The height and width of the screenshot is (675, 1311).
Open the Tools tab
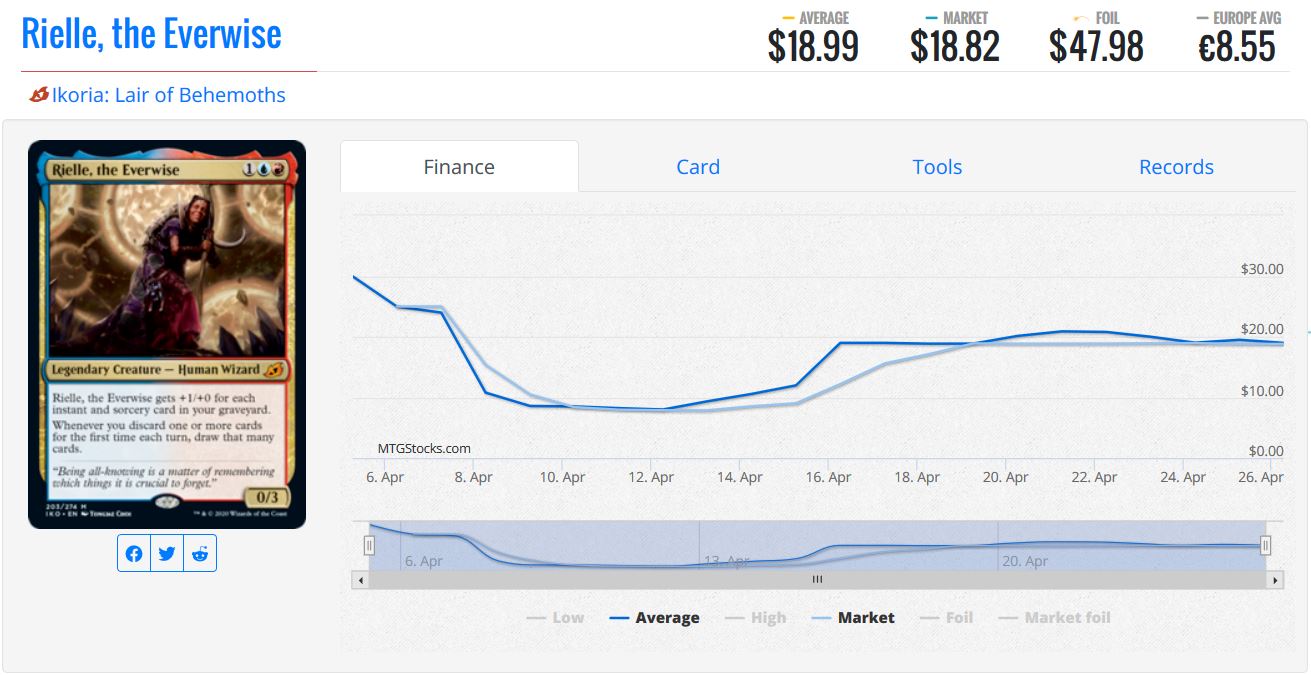click(x=937, y=167)
